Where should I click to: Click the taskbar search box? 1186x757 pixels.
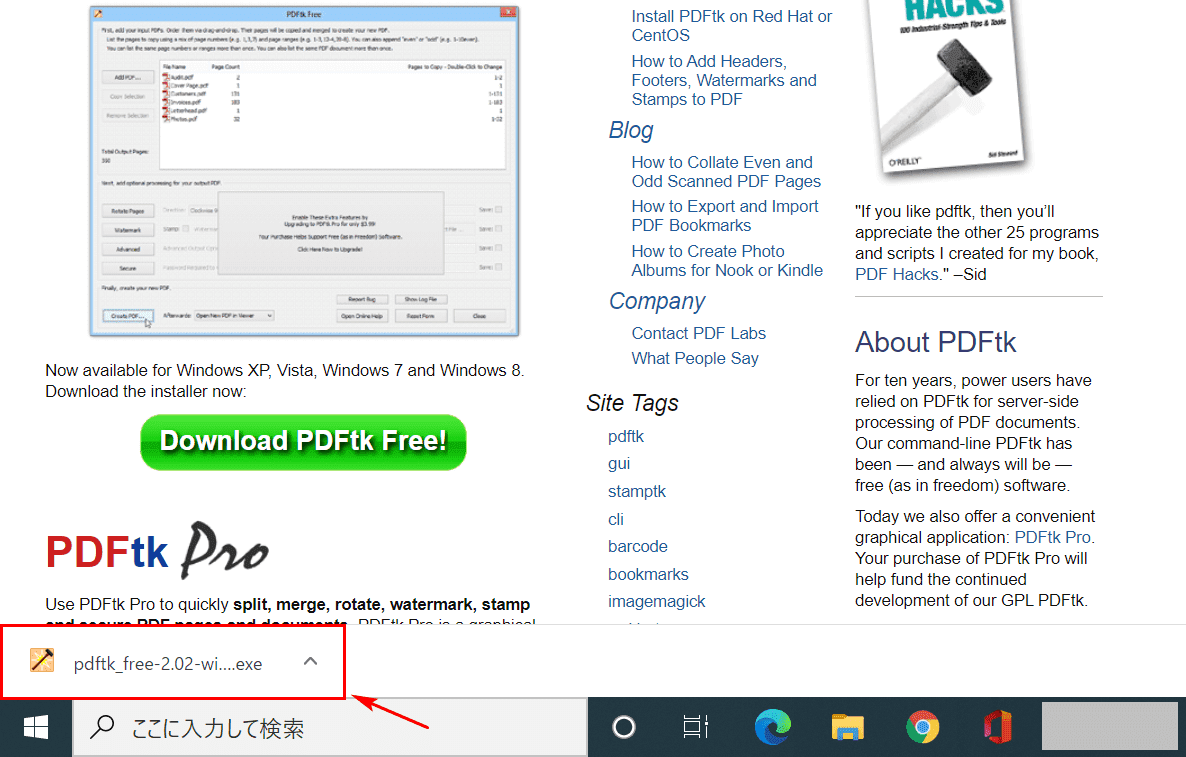330,728
